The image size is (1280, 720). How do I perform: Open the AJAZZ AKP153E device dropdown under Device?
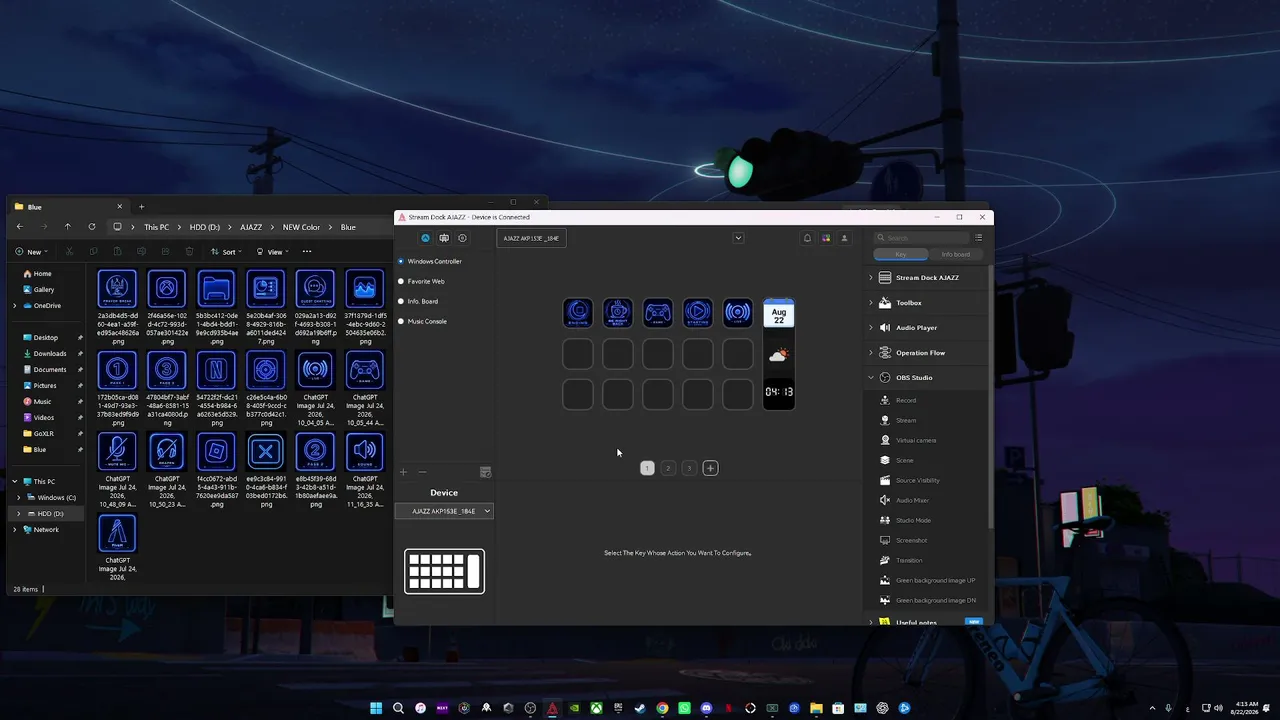(444, 511)
